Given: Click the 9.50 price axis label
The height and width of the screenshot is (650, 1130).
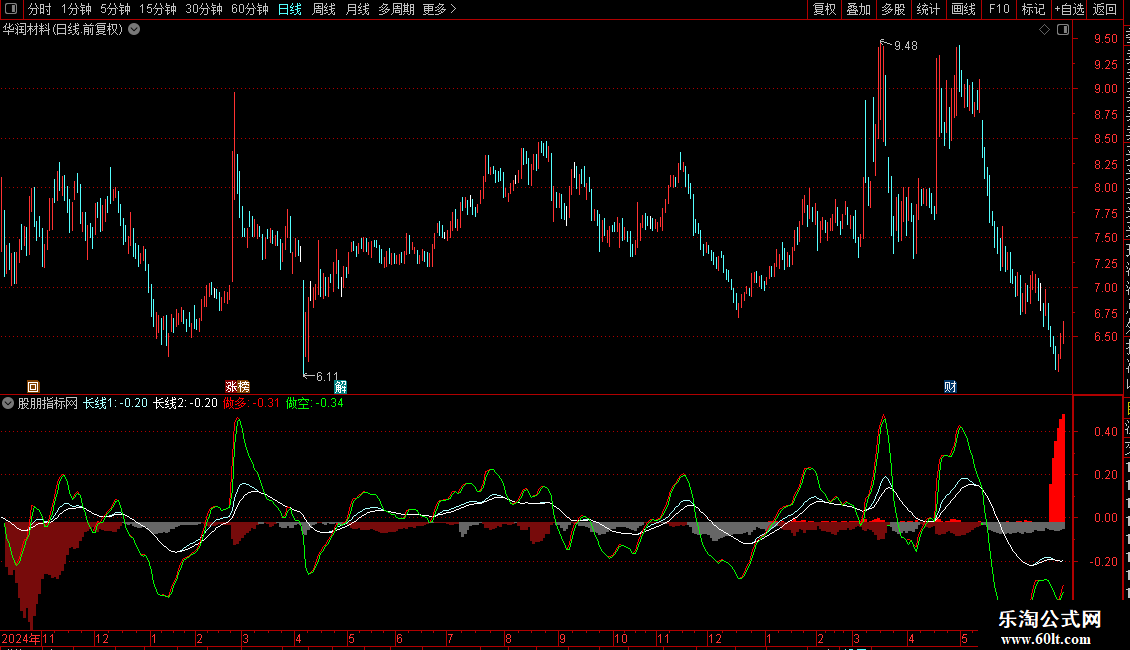Looking at the screenshot, I should tap(1105, 39).
